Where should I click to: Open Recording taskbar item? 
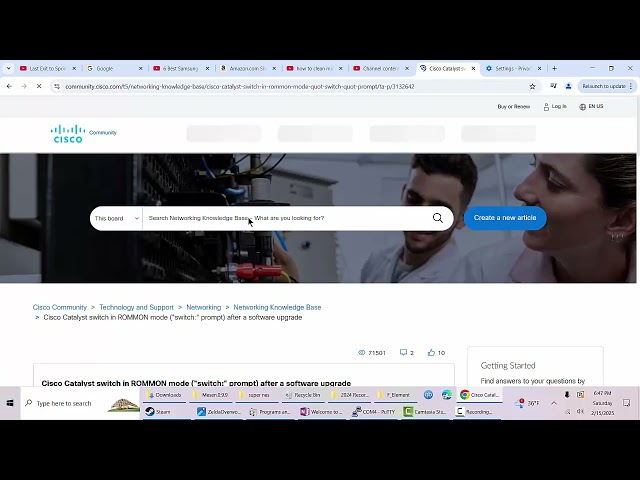click(474, 411)
